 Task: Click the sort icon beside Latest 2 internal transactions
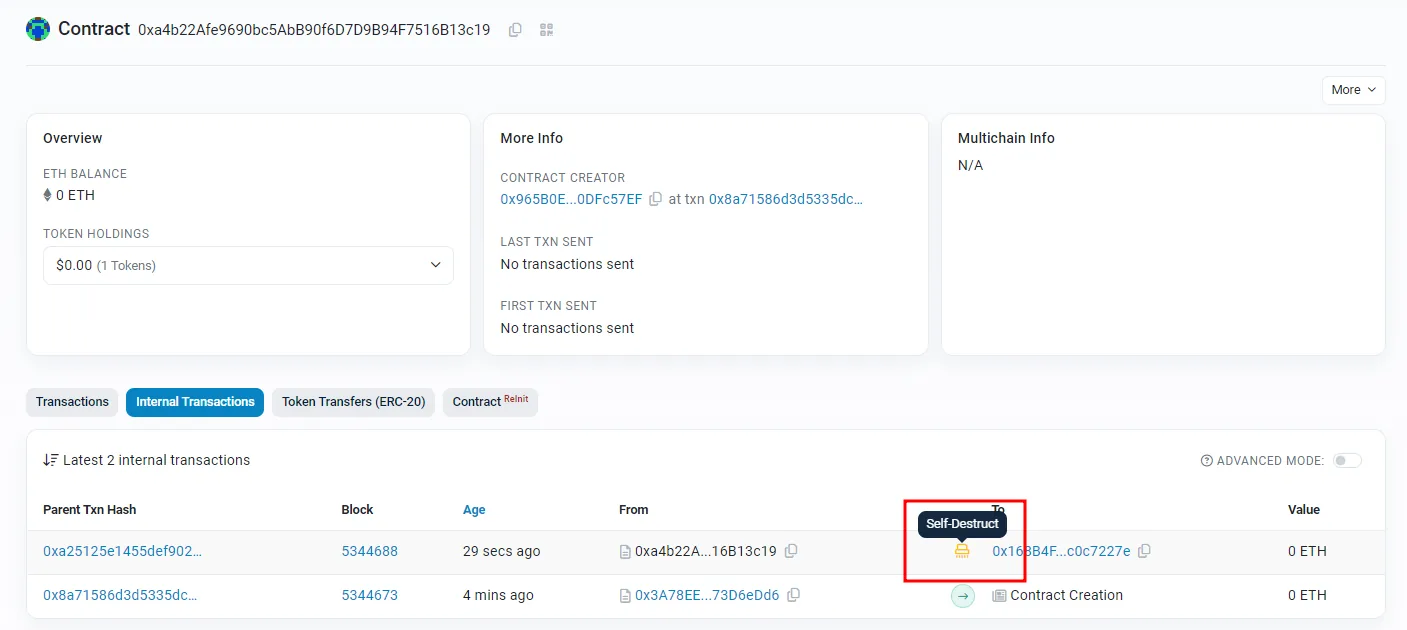click(x=50, y=460)
